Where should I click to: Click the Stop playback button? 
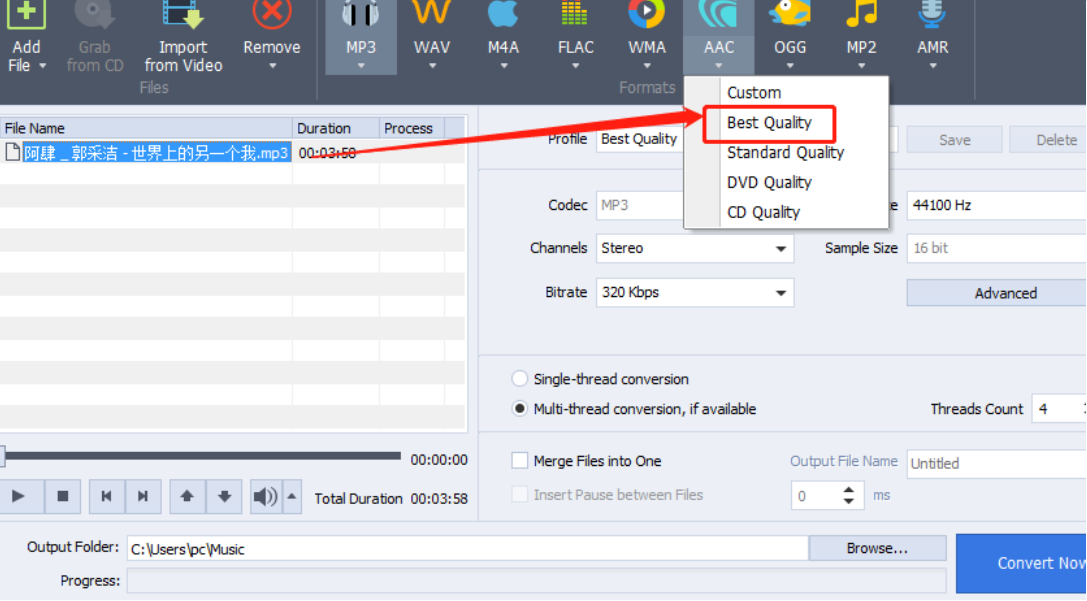pos(62,496)
